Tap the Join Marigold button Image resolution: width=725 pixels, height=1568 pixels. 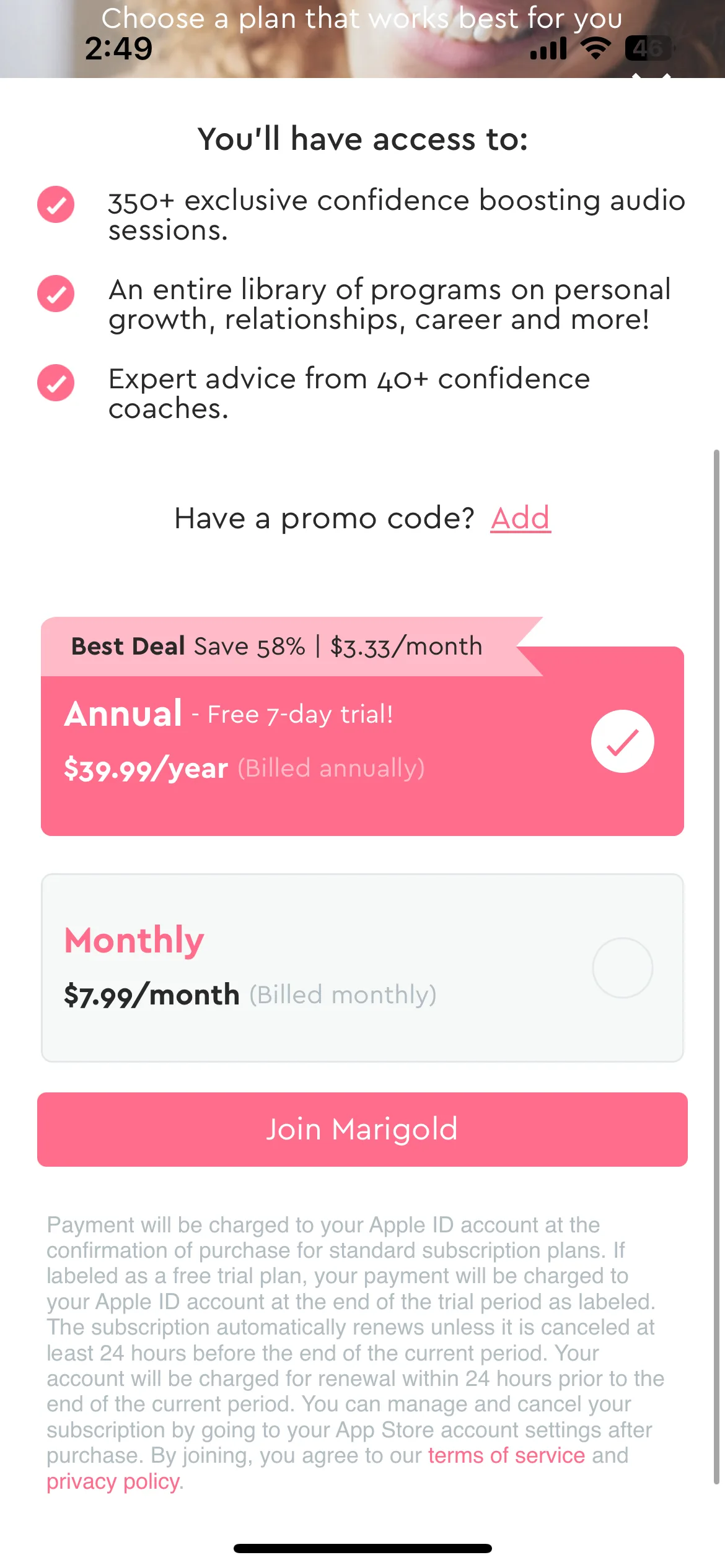point(362,1130)
